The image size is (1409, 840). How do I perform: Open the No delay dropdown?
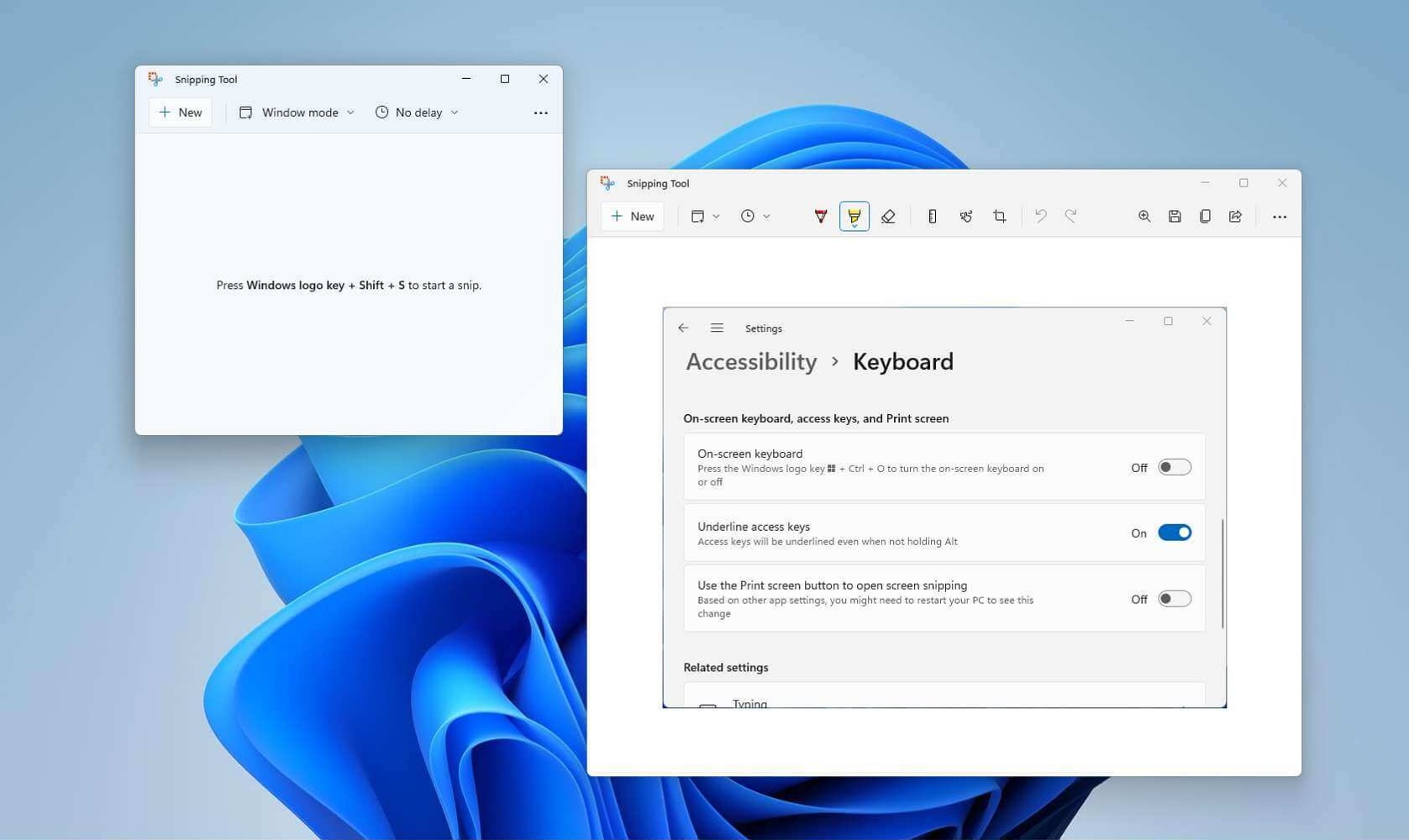coord(417,113)
